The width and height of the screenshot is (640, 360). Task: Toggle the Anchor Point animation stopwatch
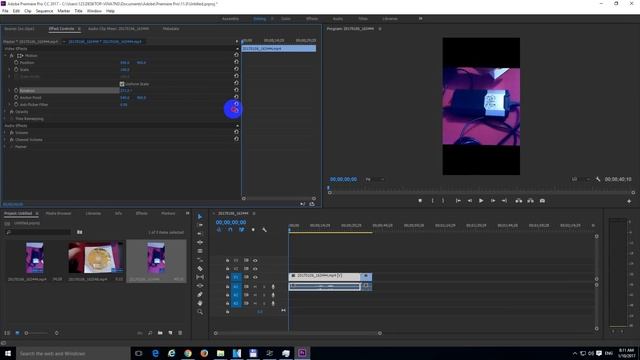[16, 98]
